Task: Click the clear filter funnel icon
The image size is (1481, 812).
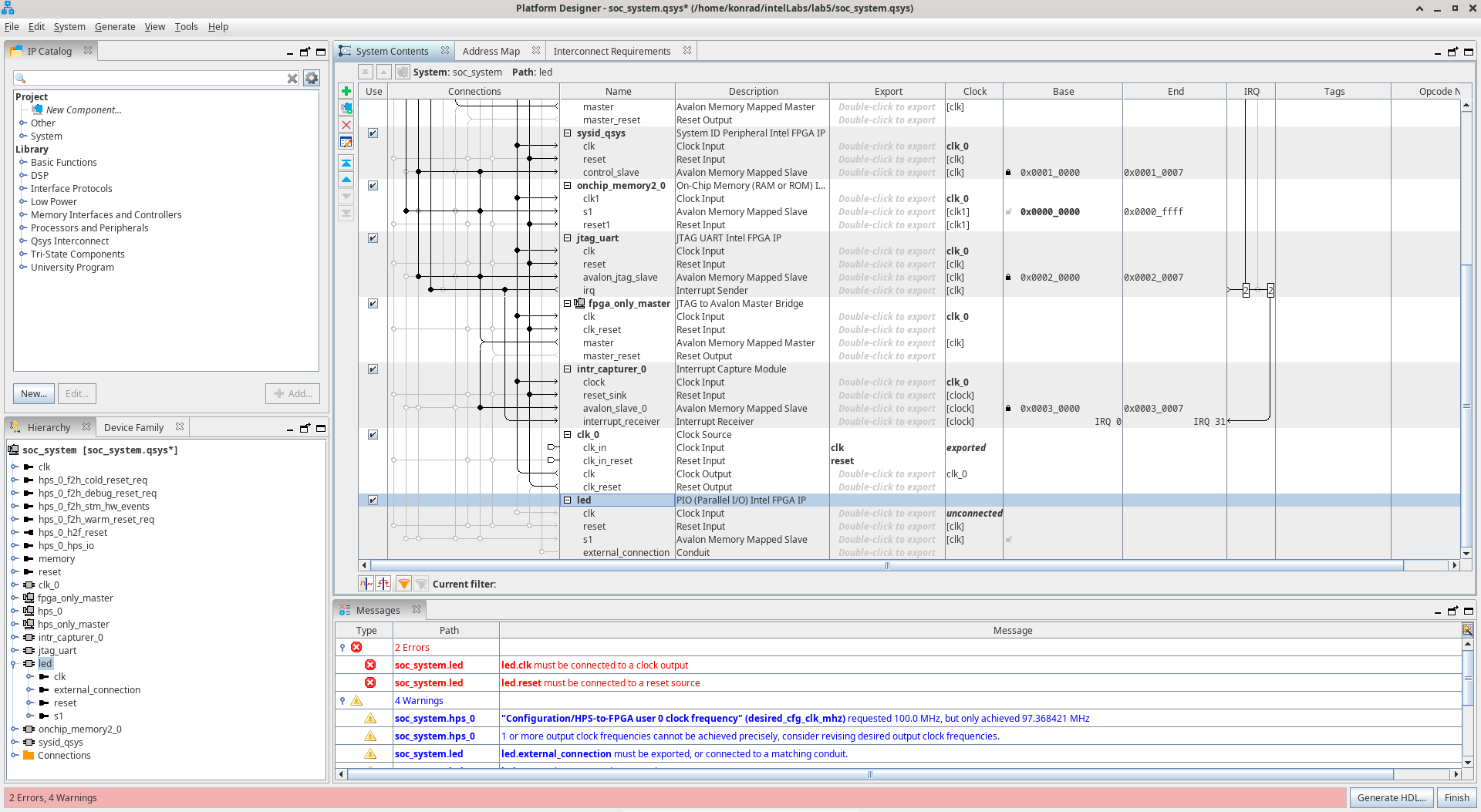Action: (x=421, y=584)
